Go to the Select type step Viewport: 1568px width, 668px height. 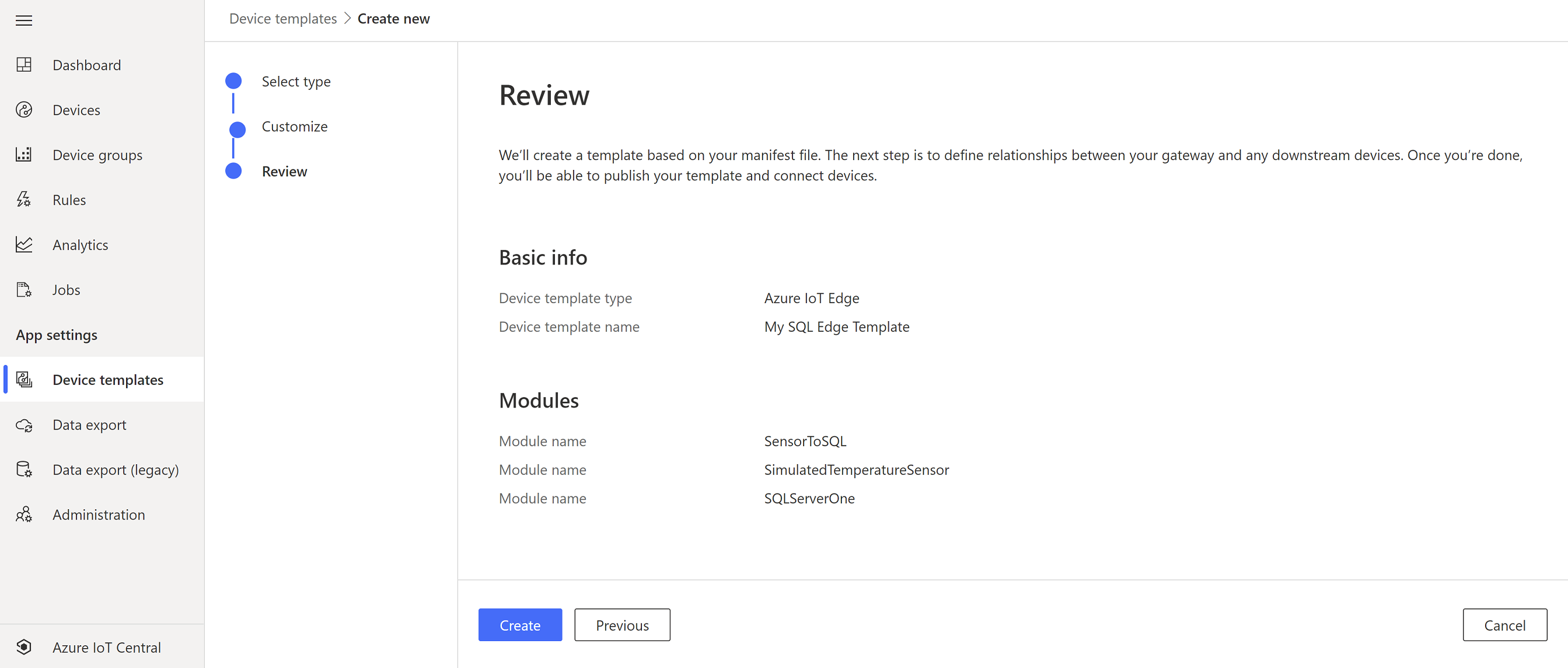click(x=296, y=82)
